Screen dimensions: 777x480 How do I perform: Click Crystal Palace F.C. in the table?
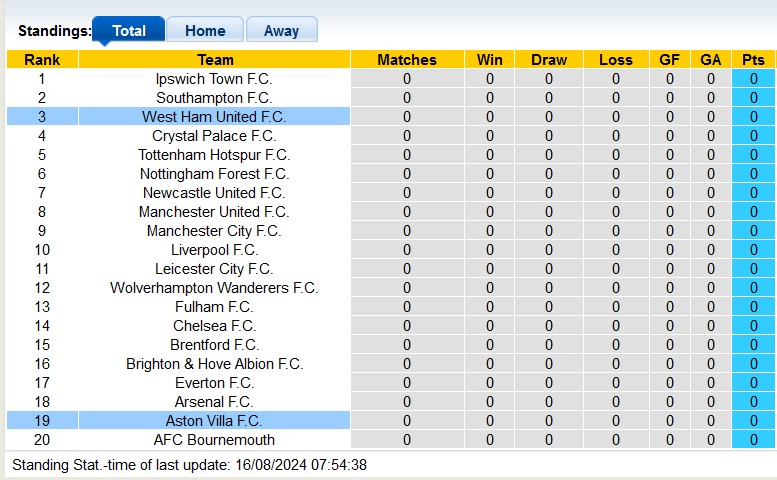pyautogui.click(x=214, y=136)
